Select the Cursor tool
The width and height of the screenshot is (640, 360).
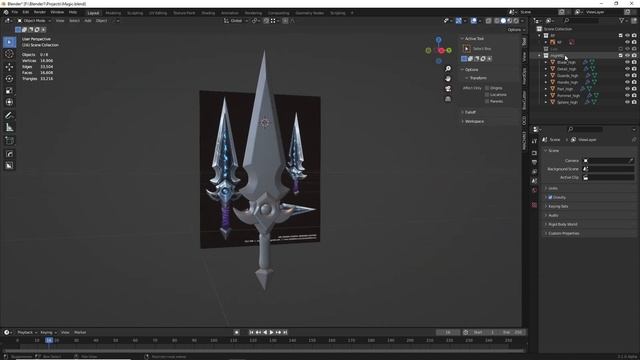9,54
